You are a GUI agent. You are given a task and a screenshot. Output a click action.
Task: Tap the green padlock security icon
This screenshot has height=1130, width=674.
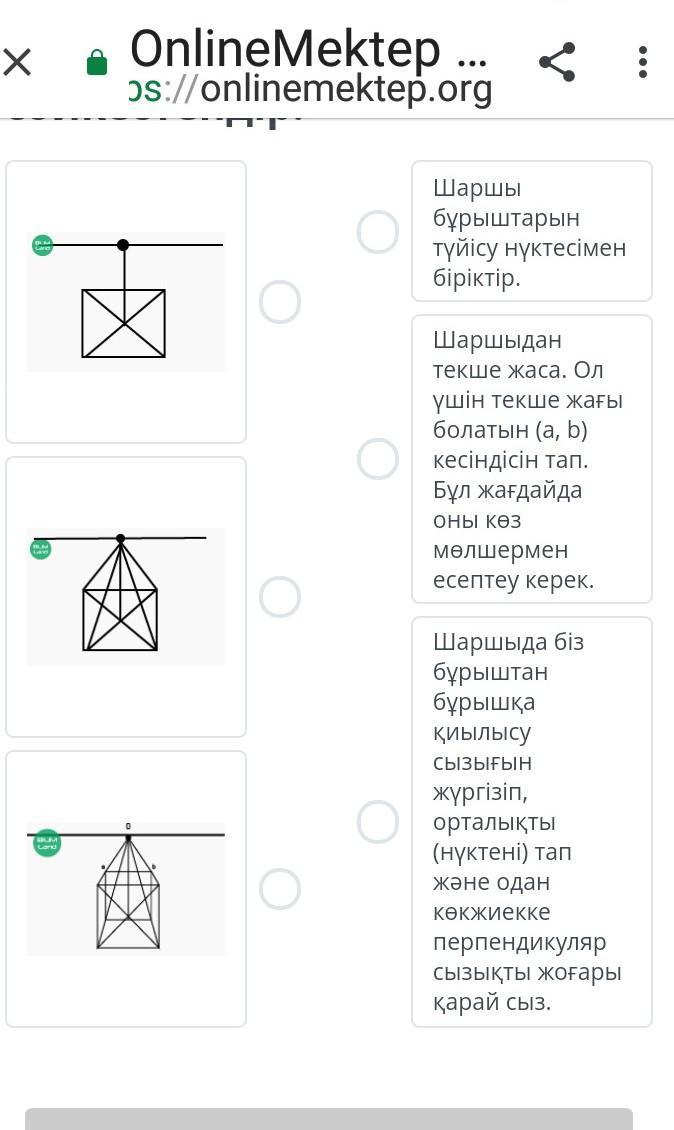tap(97, 63)
